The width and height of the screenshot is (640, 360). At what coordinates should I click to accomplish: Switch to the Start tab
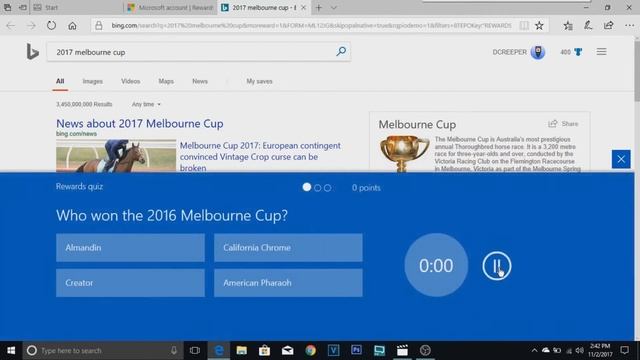pyautogui.click(x=76, y=7)
